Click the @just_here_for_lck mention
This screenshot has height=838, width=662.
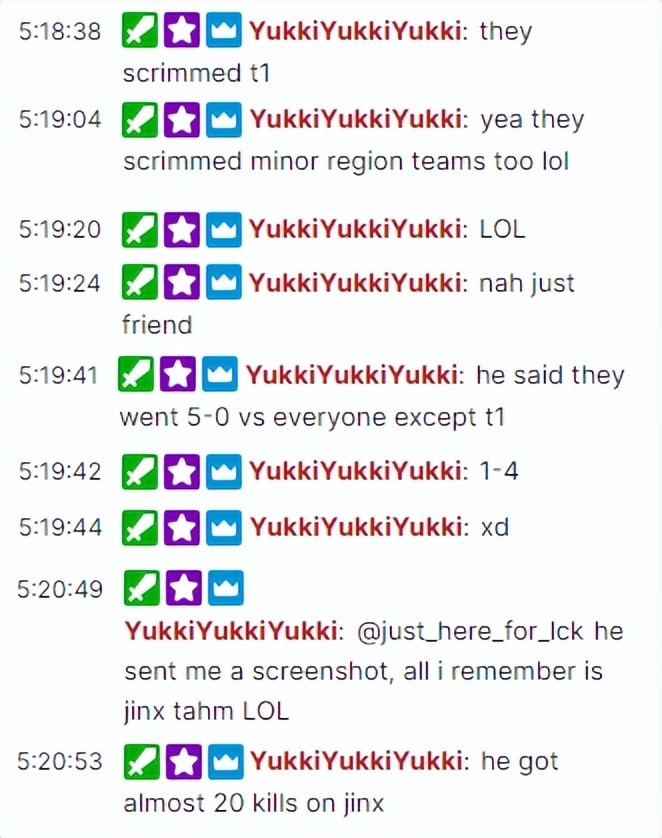(469, 631)
